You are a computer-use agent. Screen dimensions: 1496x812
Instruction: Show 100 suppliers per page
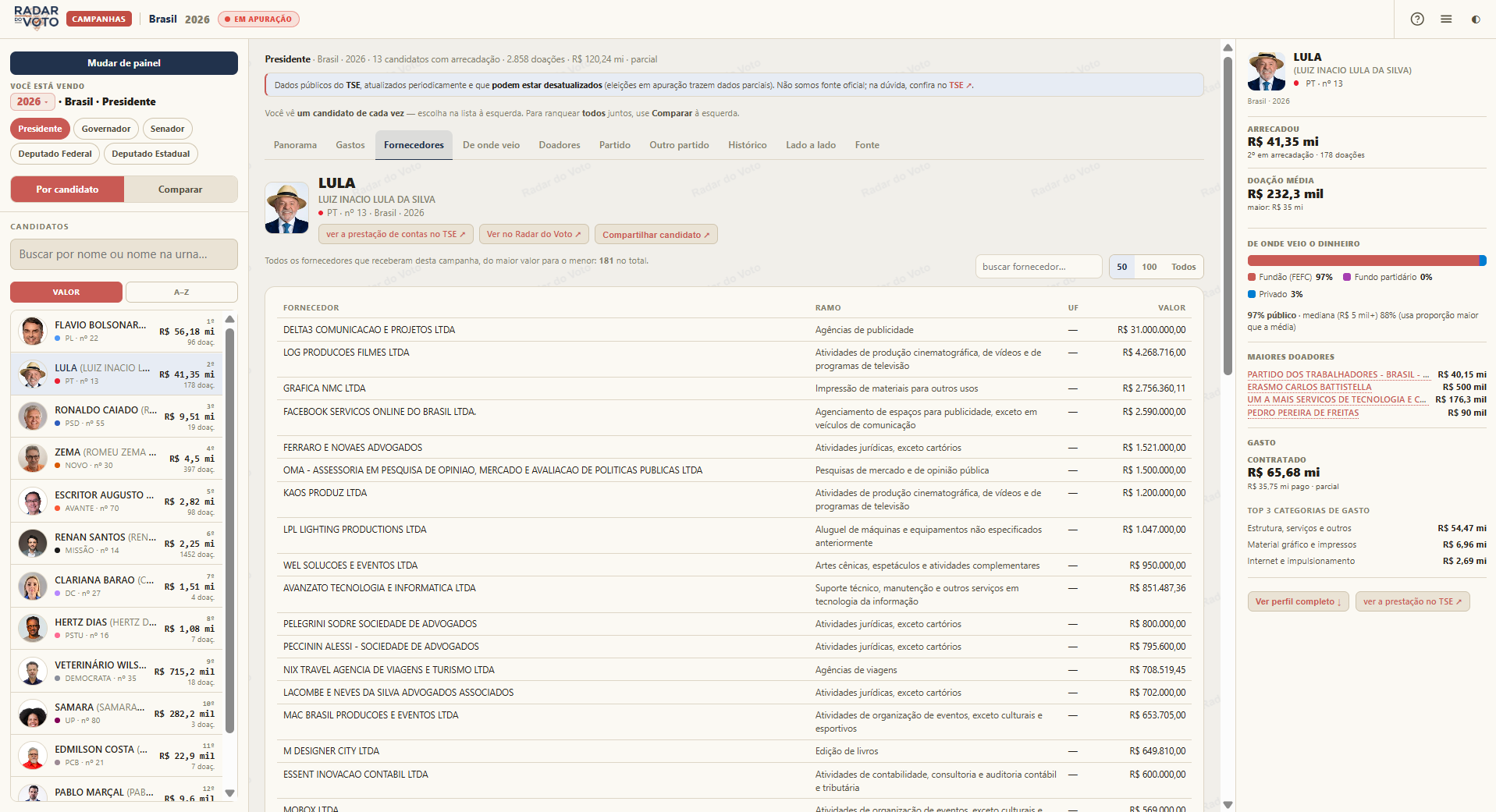[x=1149, y=267]
